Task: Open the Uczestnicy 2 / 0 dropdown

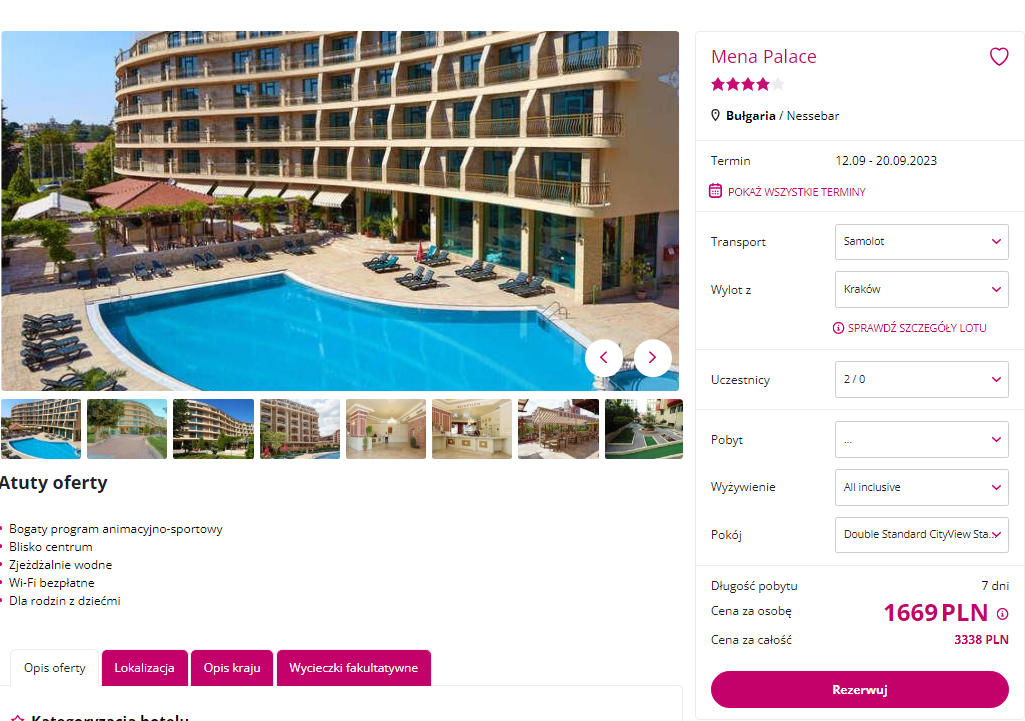Action: click(x=921, y=379)
